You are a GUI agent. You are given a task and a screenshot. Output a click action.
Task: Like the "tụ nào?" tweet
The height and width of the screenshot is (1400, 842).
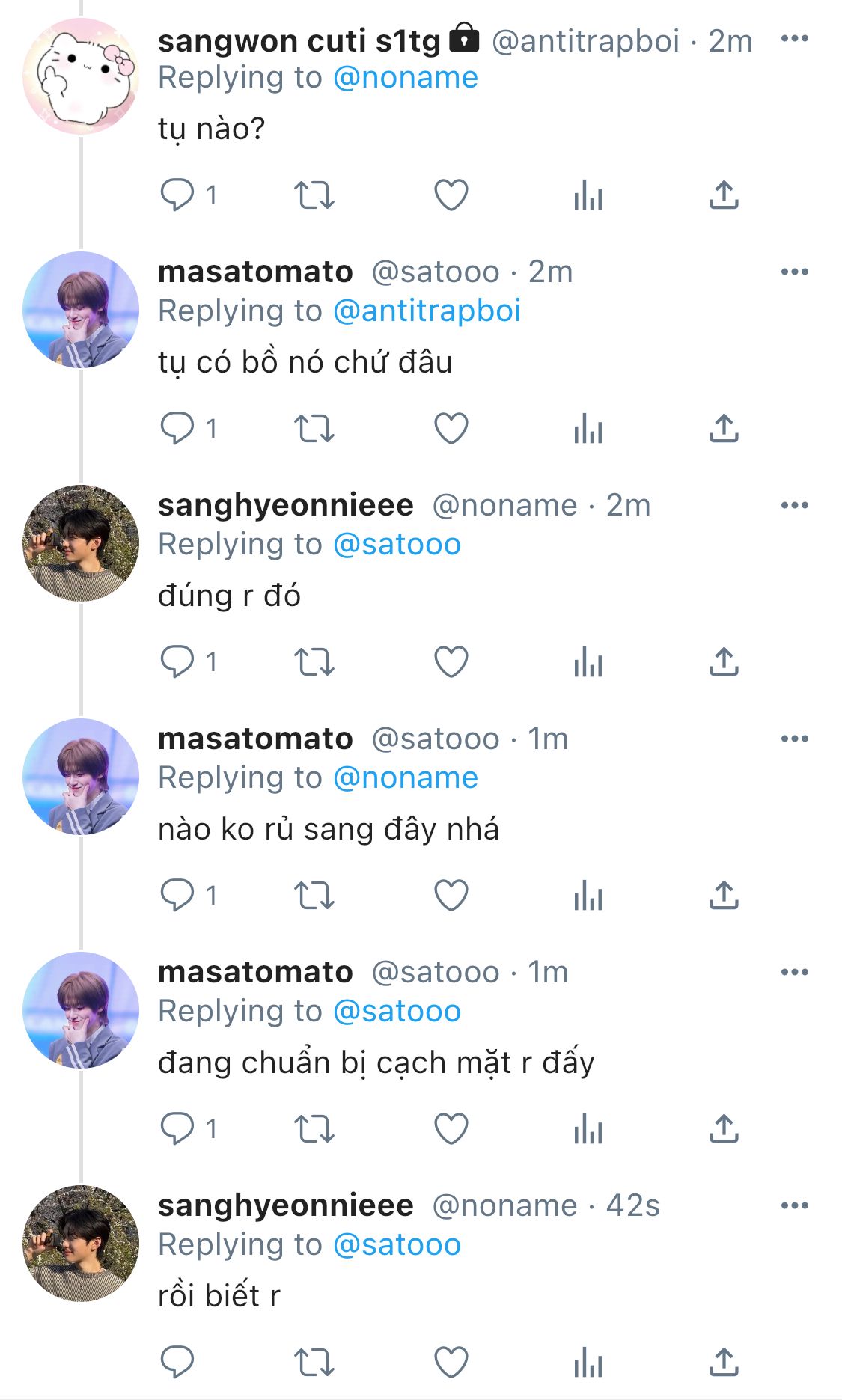(451, 195)
